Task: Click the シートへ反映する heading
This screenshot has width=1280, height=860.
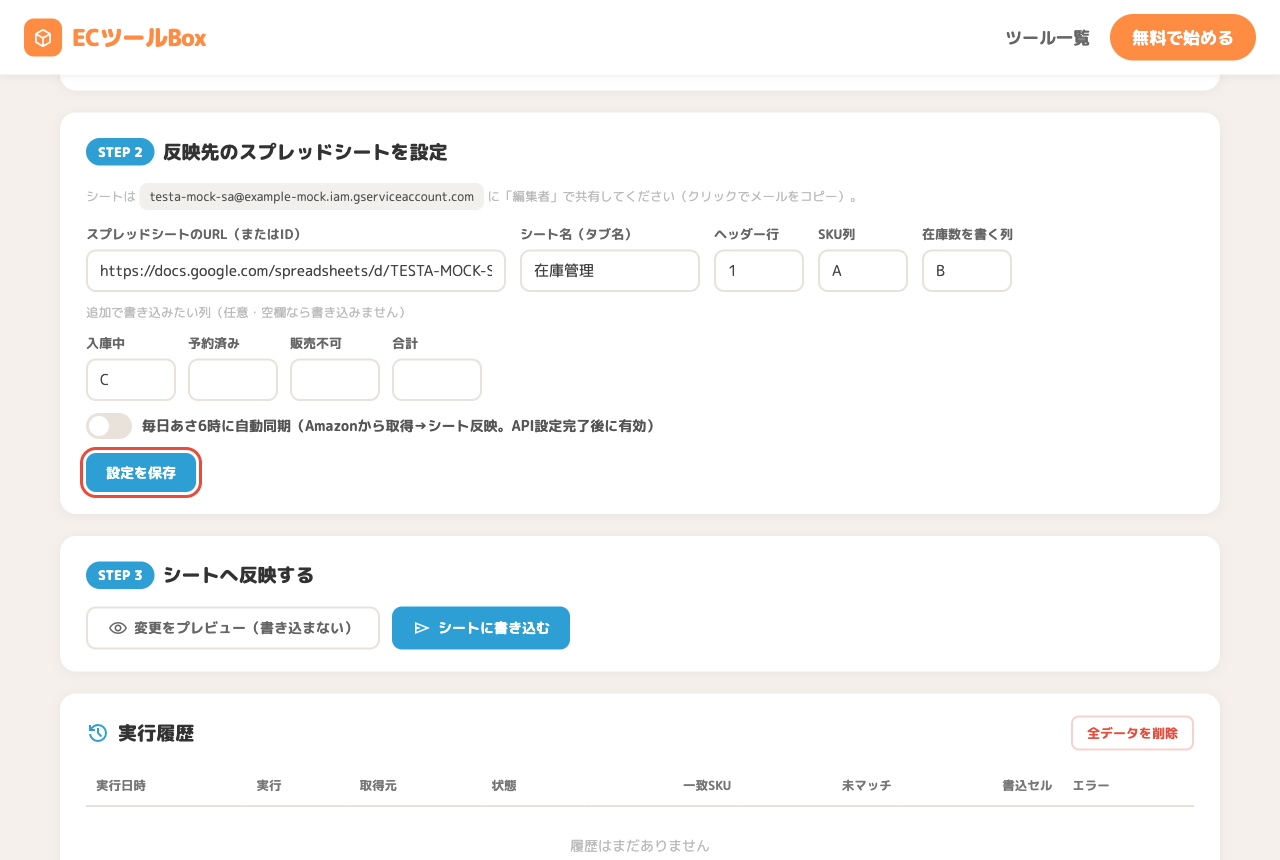Action: pos(239,575)
